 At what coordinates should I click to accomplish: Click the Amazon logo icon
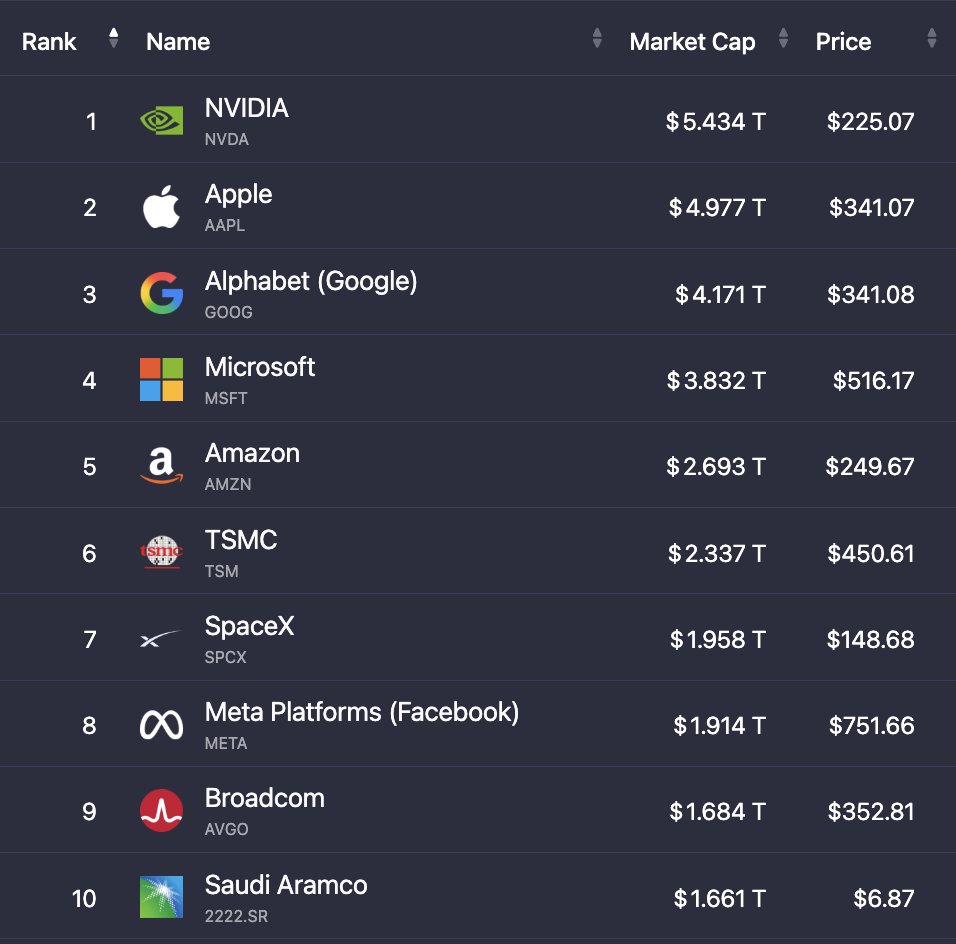tap(162, 466)
